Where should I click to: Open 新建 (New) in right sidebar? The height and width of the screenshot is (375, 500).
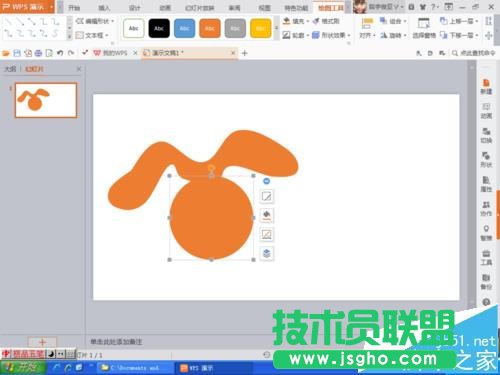[486, 87]
